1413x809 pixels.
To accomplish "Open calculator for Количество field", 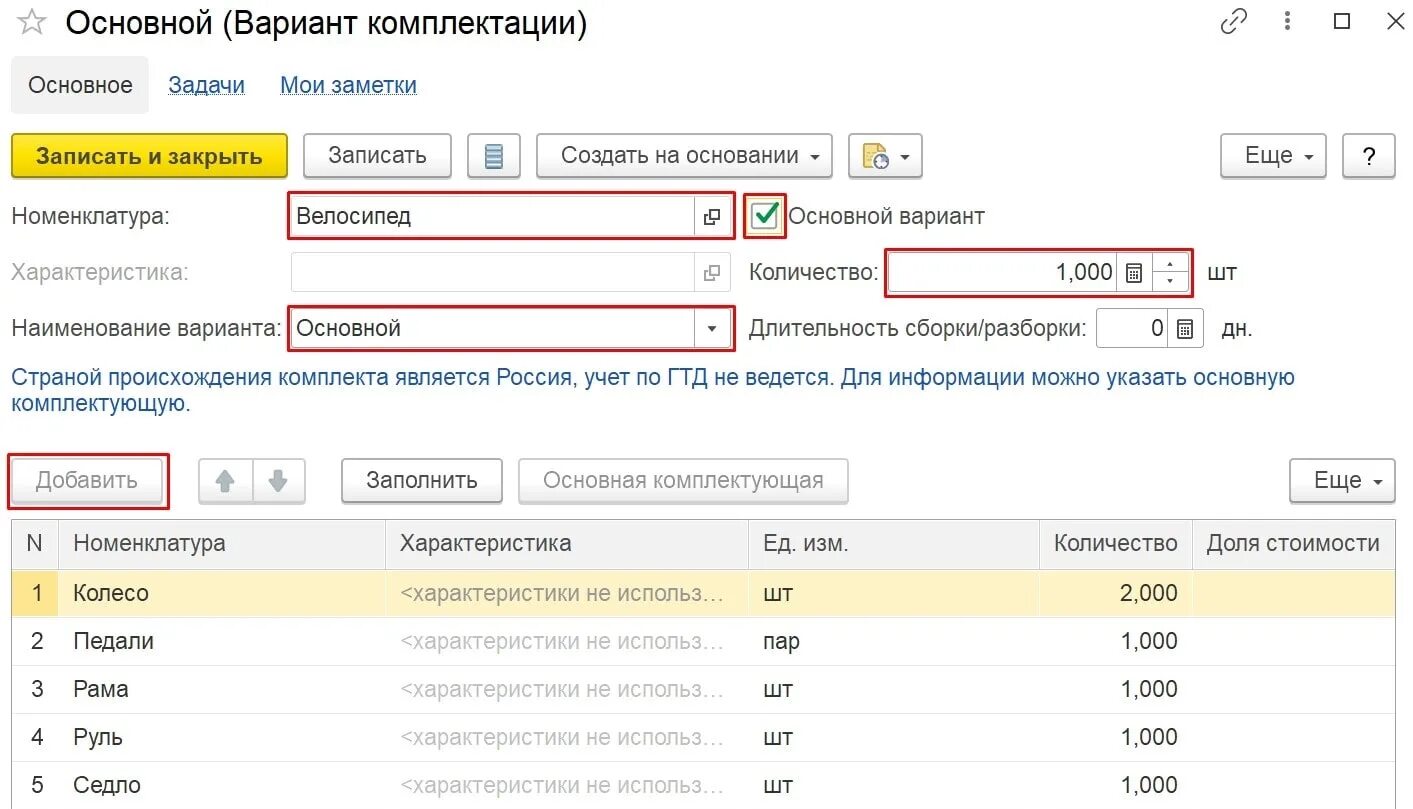I will point(1133,273).
